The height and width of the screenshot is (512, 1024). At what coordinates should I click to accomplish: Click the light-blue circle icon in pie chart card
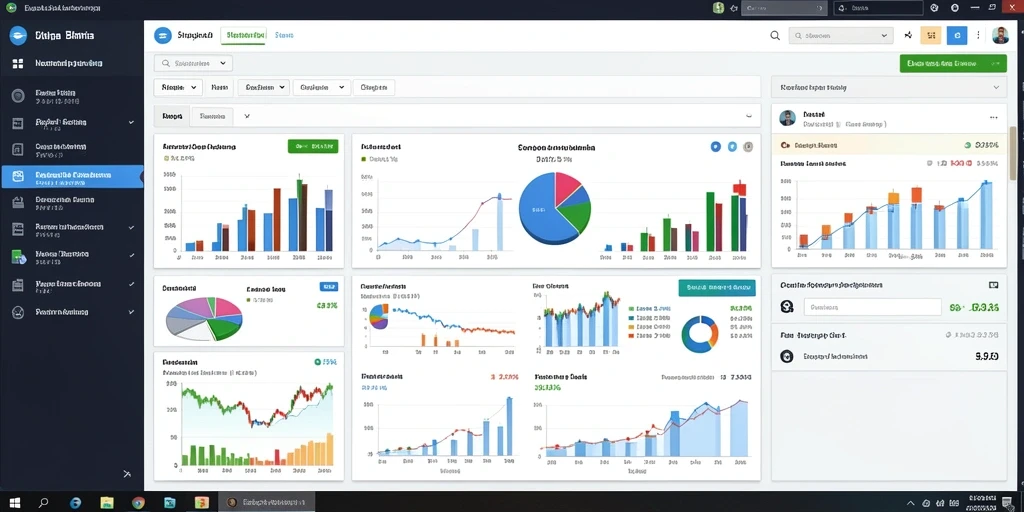(x=732, y=147)
